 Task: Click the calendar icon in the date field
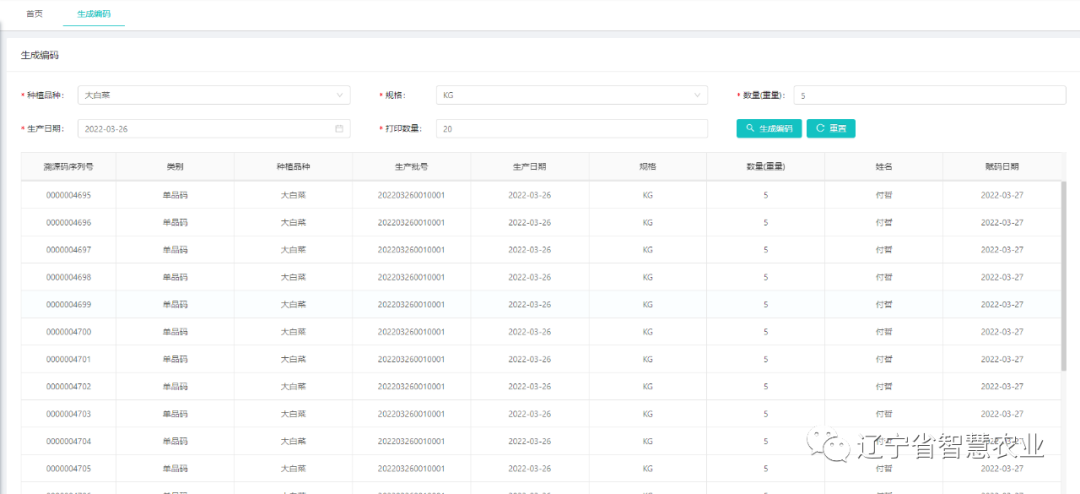click(x=339, y=129)
